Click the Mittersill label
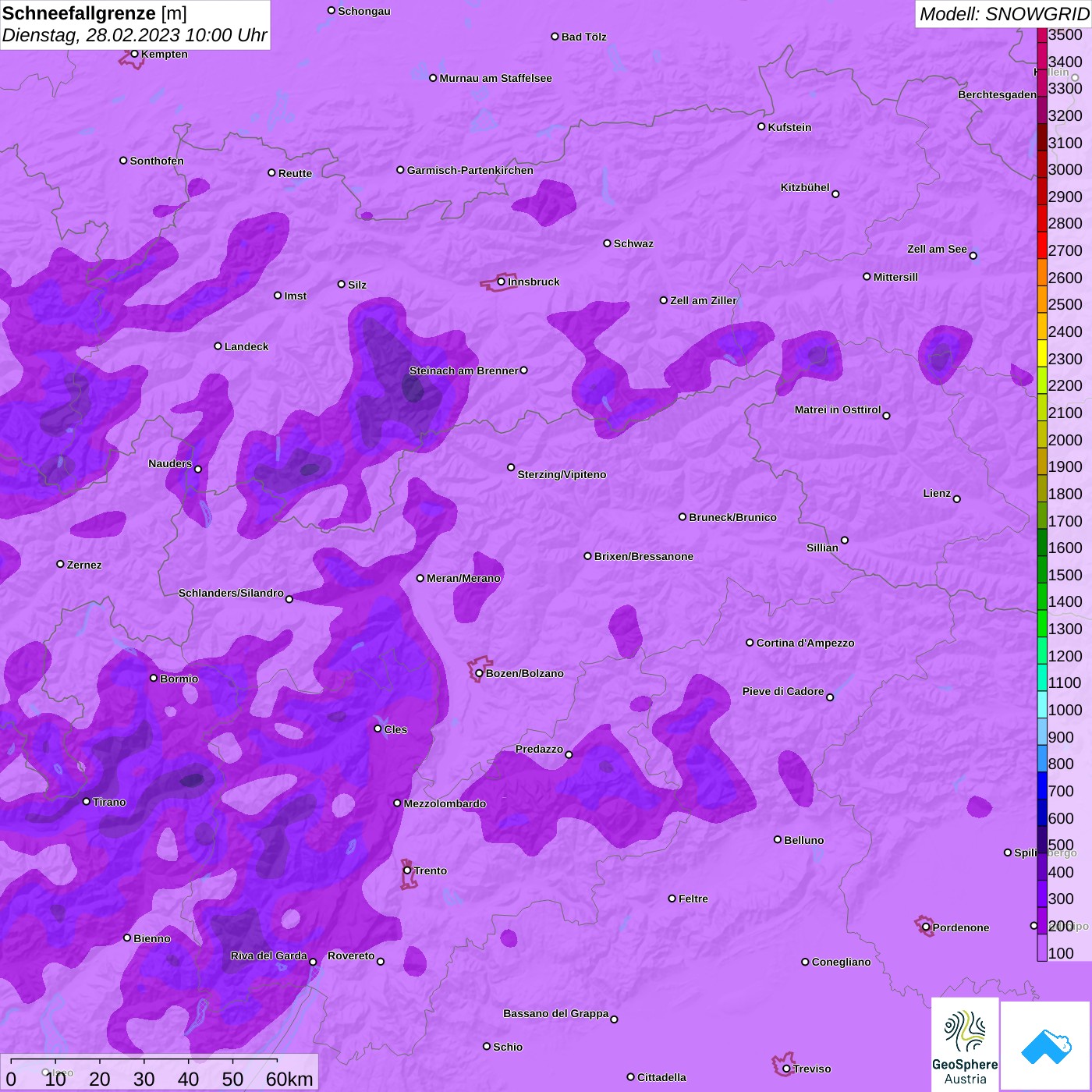The height and width of the screenshot is (1092, 1092). click(895, 277)
